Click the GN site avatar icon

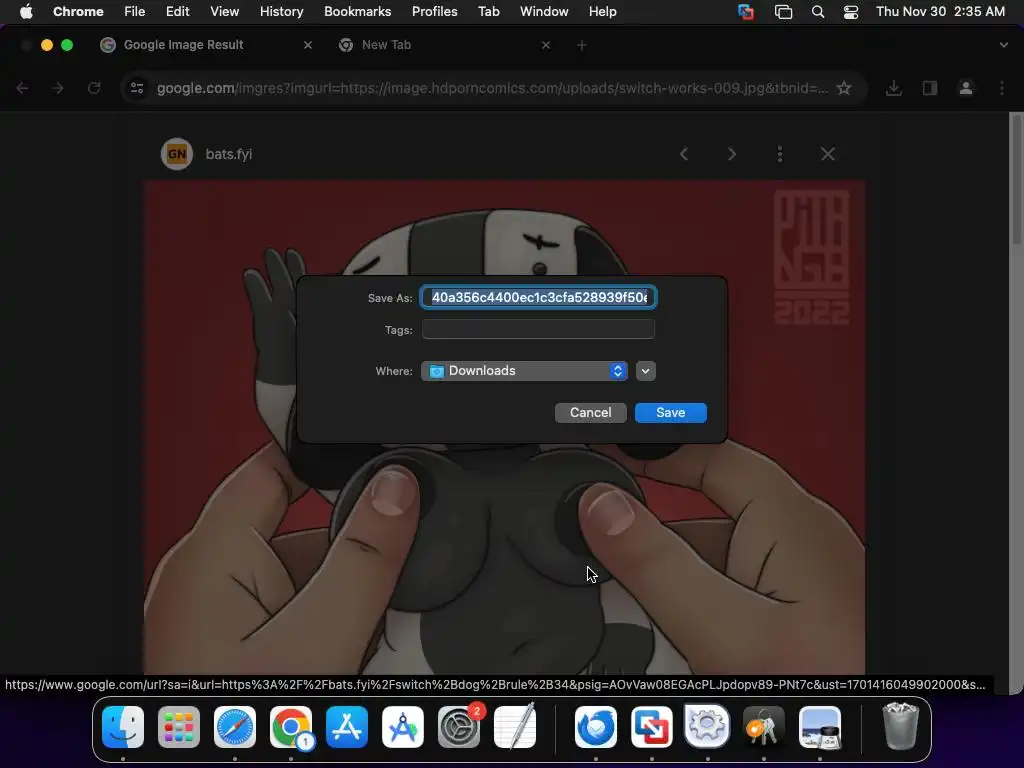point(177,154)
